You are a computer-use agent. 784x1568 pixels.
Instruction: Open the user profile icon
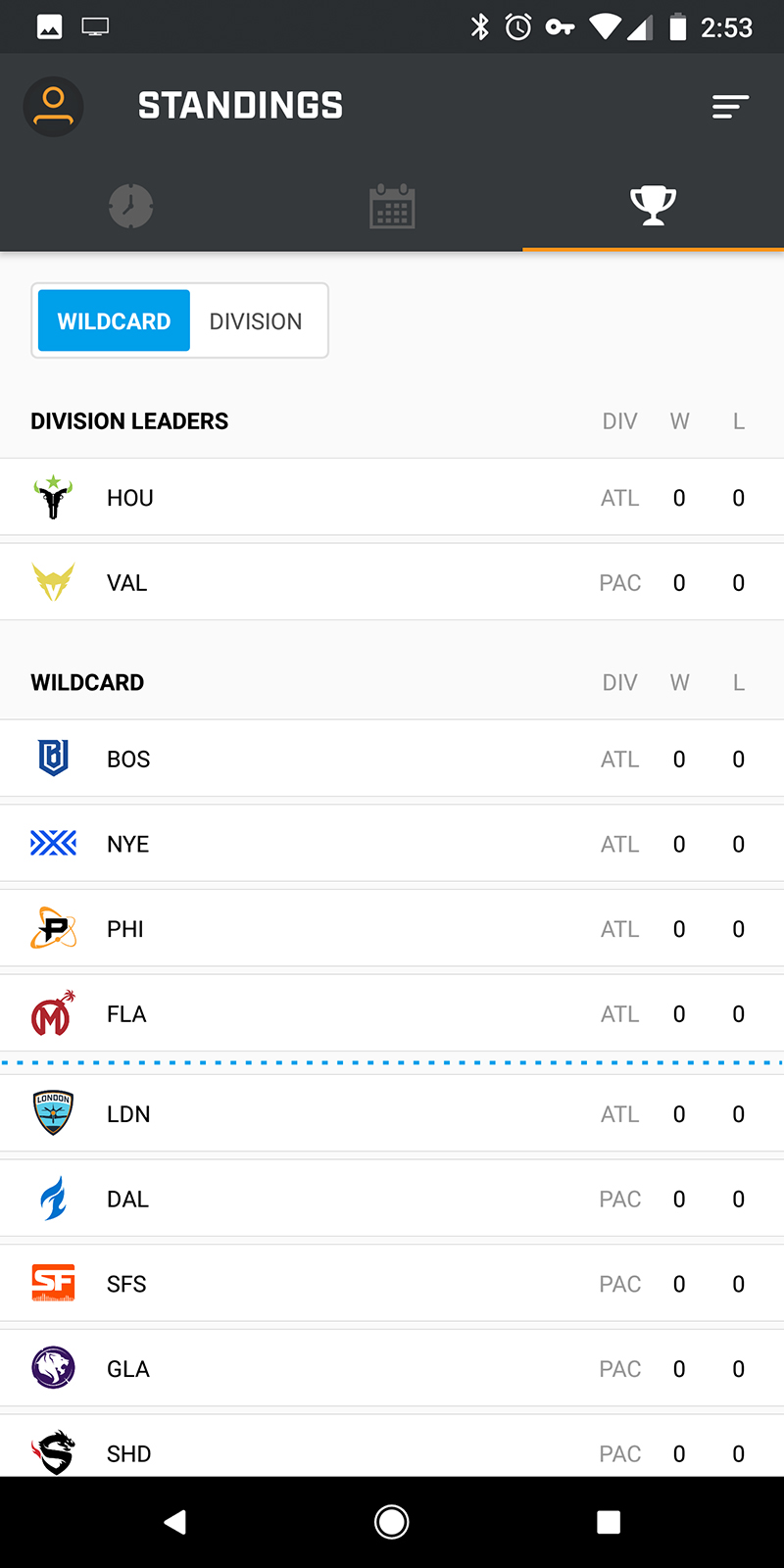click(53, 106)
